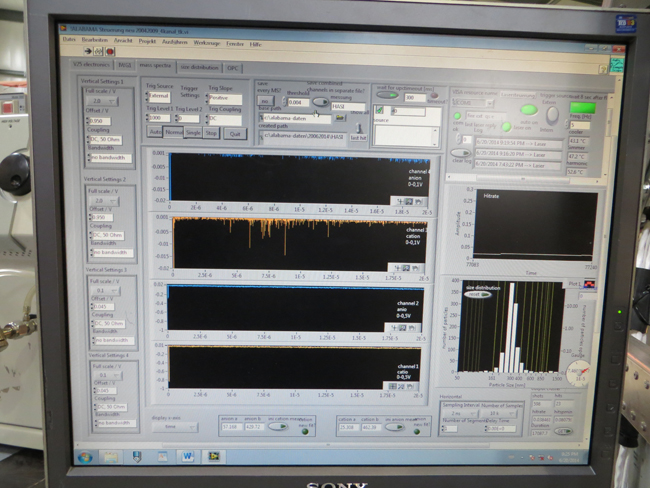Open Full scale dropdown in Vertical Settings 3
The width and height of the screenshot is (650, 488).
coord(105,291)
